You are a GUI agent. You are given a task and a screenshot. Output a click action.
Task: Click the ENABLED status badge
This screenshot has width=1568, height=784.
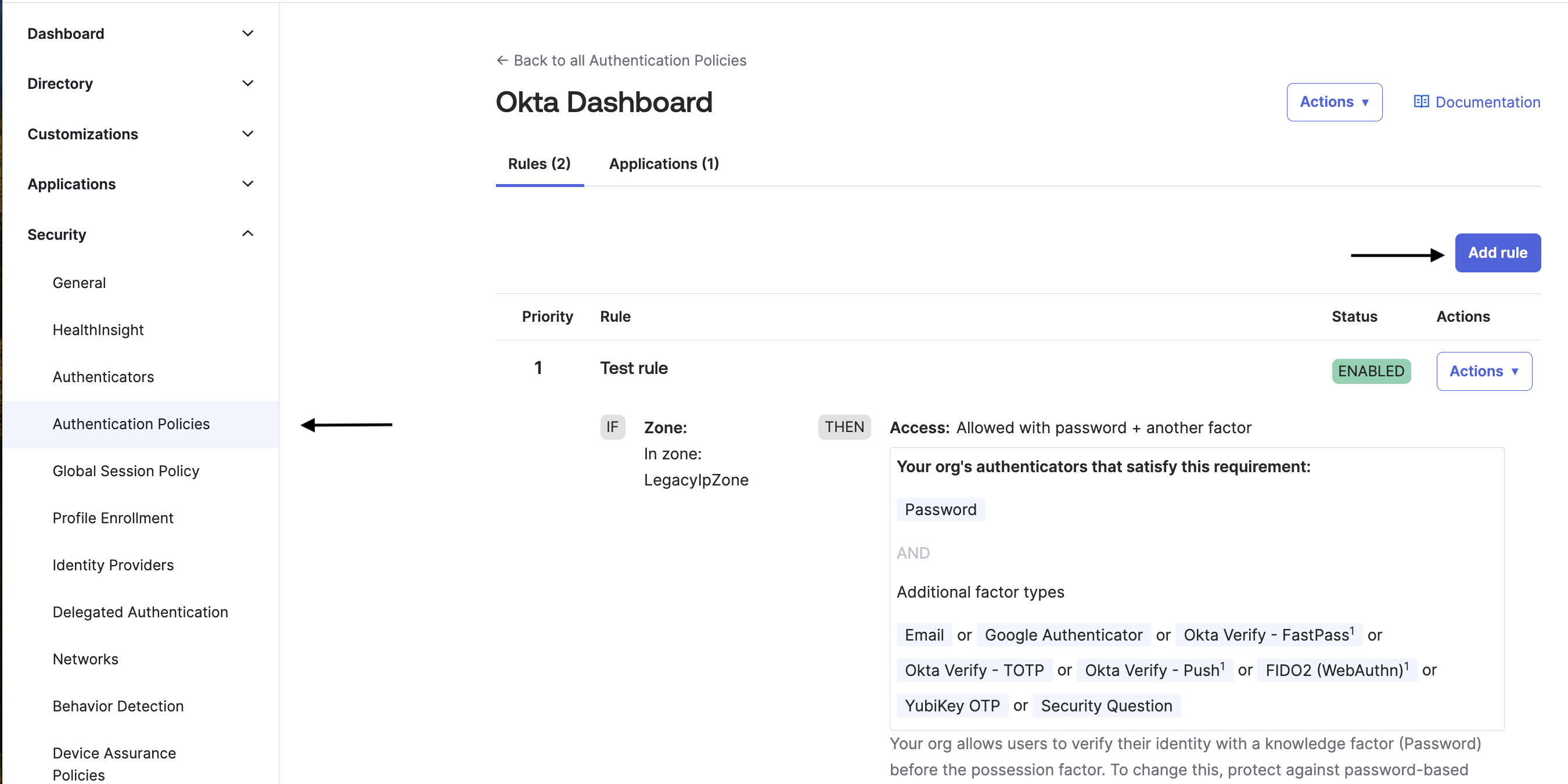click(1371, 371)
